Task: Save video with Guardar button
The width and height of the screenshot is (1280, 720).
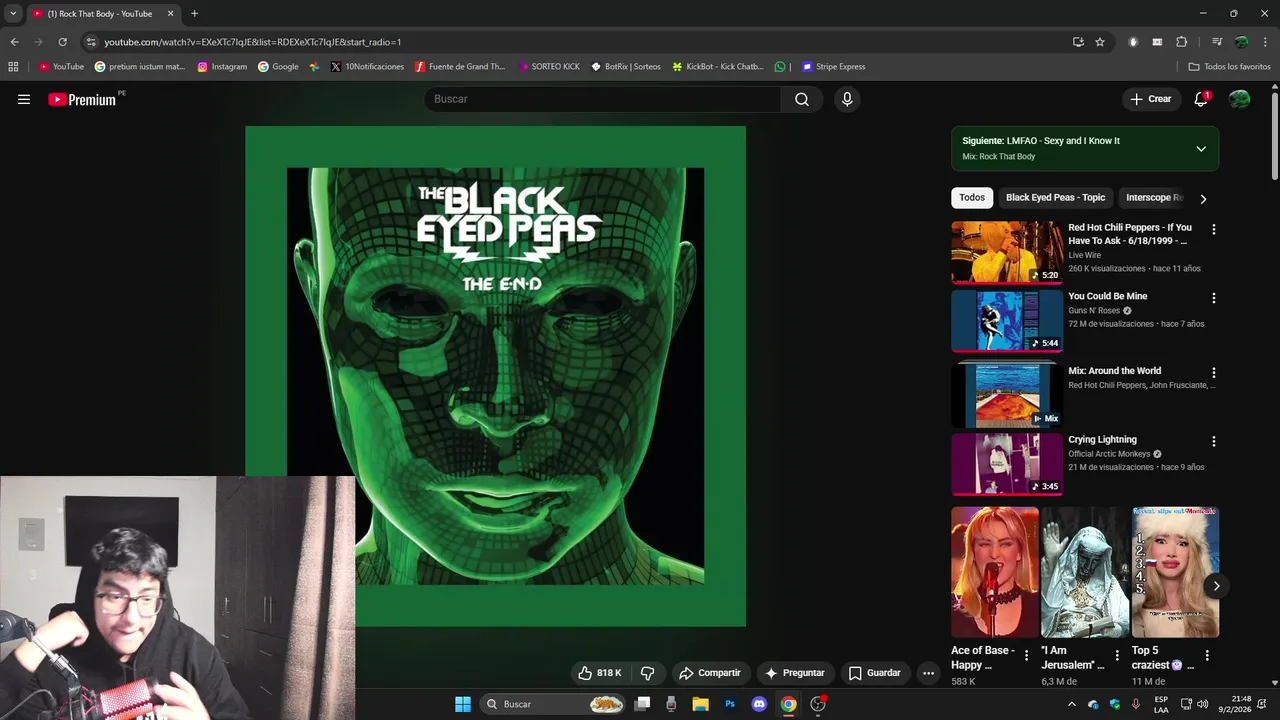Action: 874,673
